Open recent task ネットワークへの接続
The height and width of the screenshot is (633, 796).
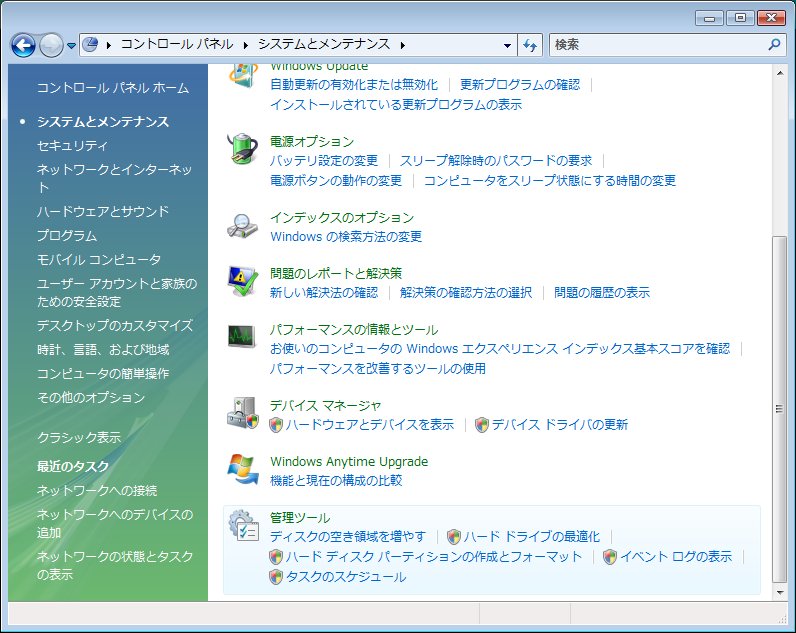tap(97, 490)
